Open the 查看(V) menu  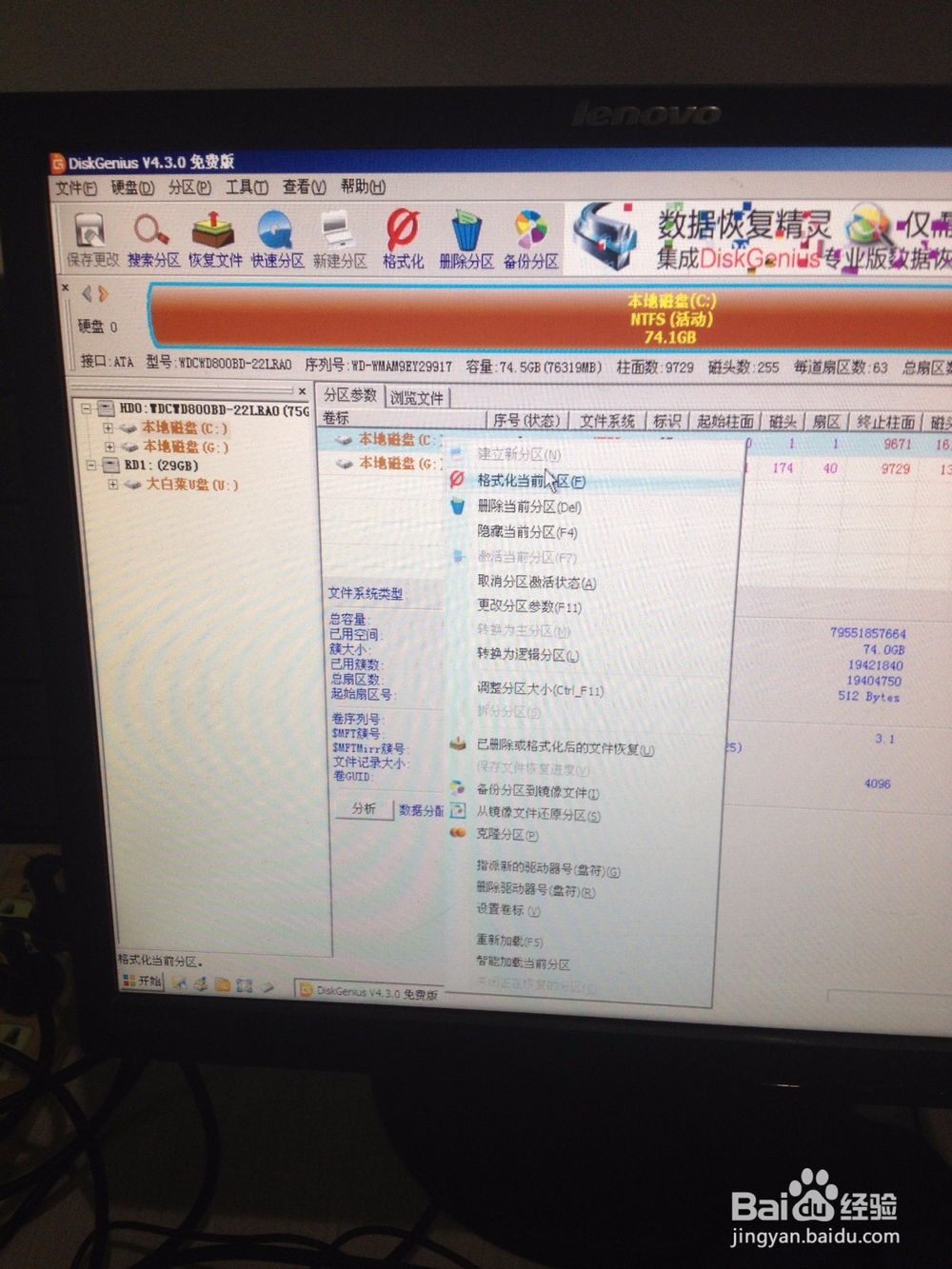pos(304,188)
